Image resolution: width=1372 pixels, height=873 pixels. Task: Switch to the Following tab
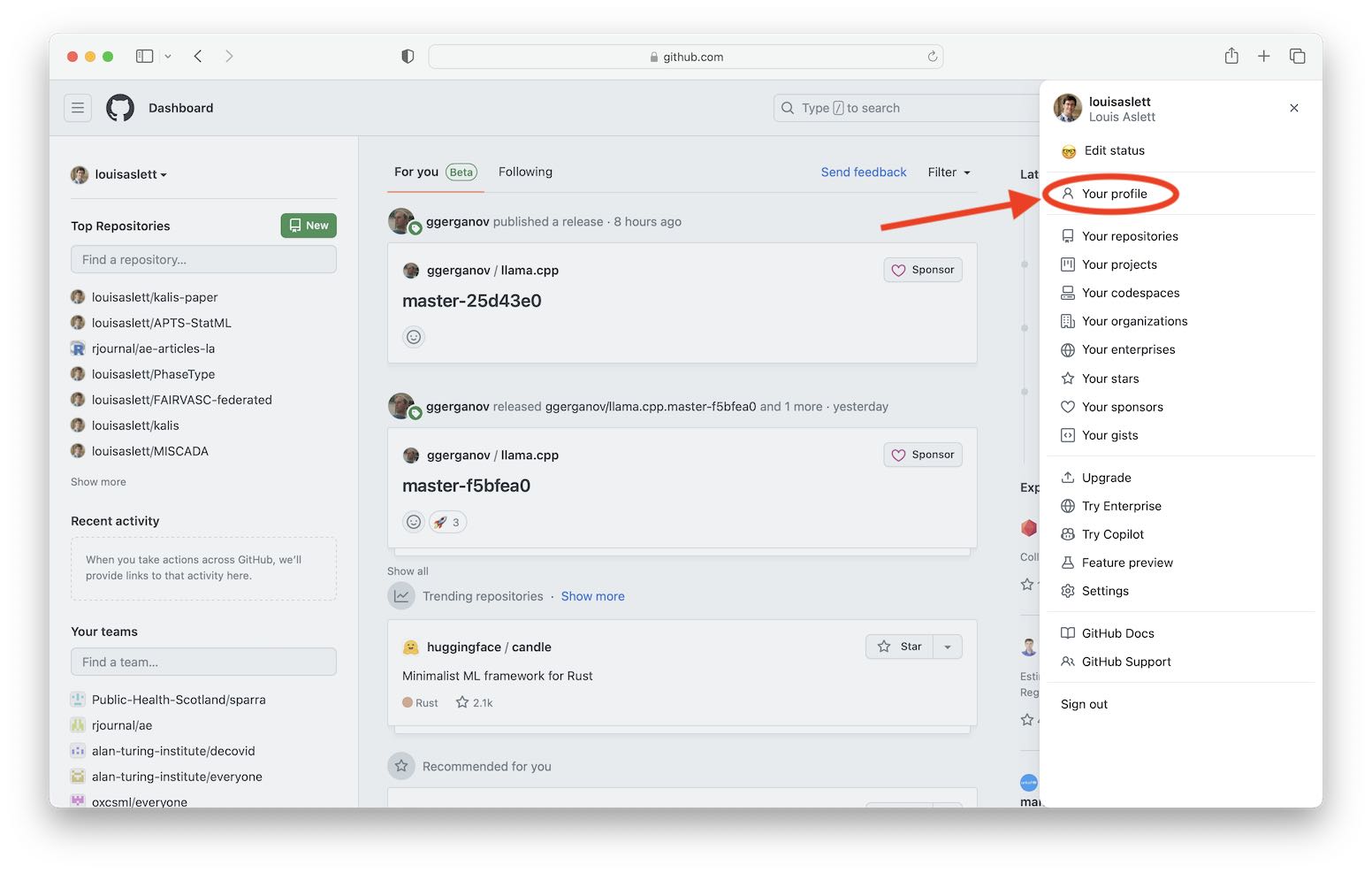[x=525, y=172]
